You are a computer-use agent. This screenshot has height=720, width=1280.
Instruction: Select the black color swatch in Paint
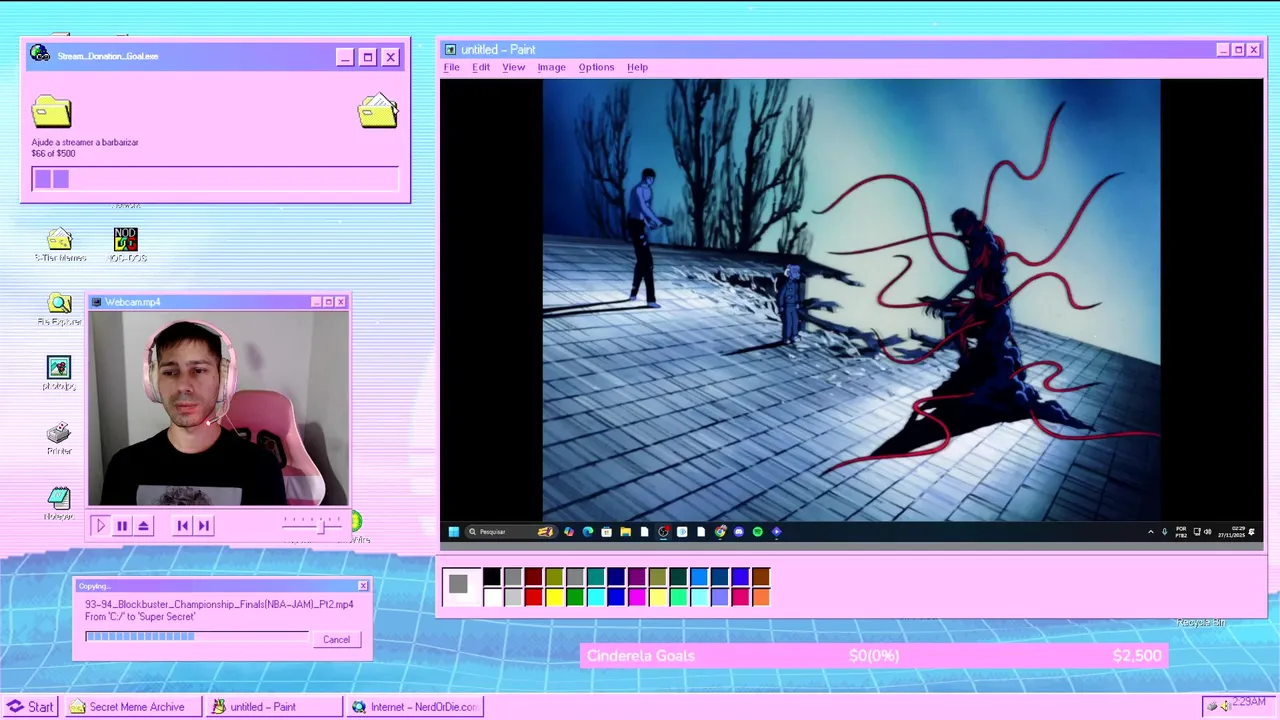point(492,577)
